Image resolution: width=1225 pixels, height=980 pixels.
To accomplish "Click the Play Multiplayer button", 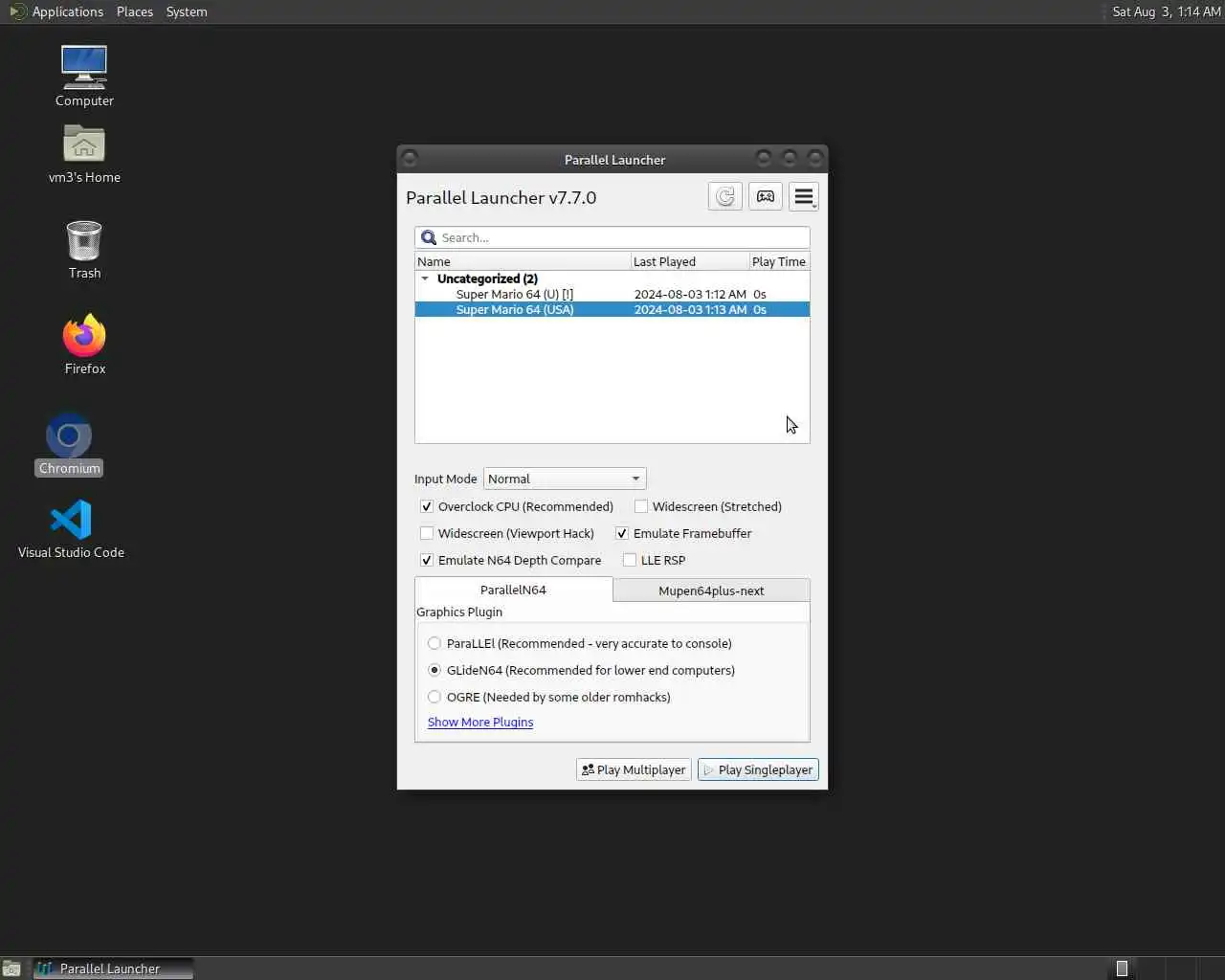I will click(634, 769).
